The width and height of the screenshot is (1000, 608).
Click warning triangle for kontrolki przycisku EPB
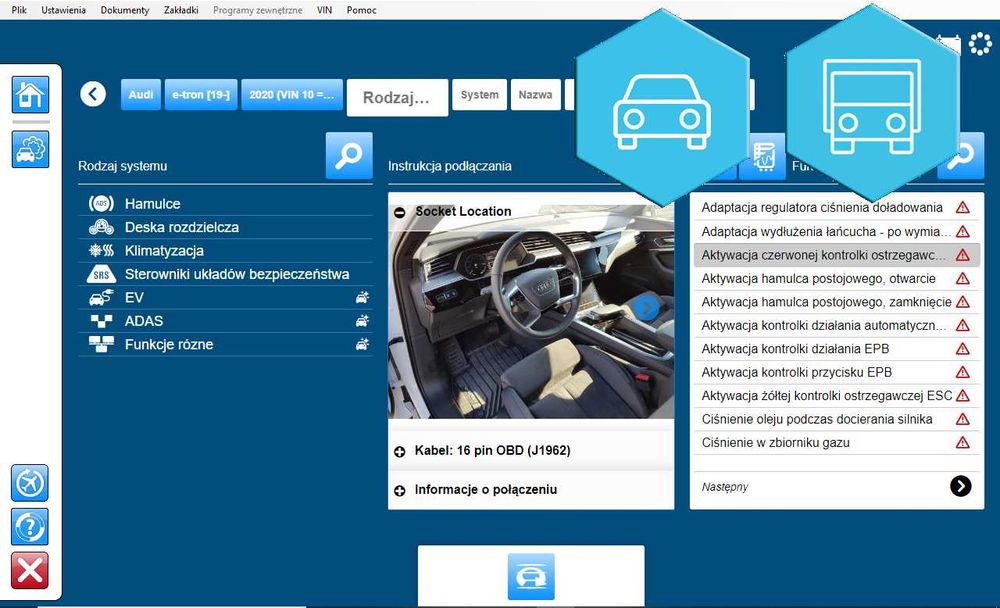click(962, 372)
